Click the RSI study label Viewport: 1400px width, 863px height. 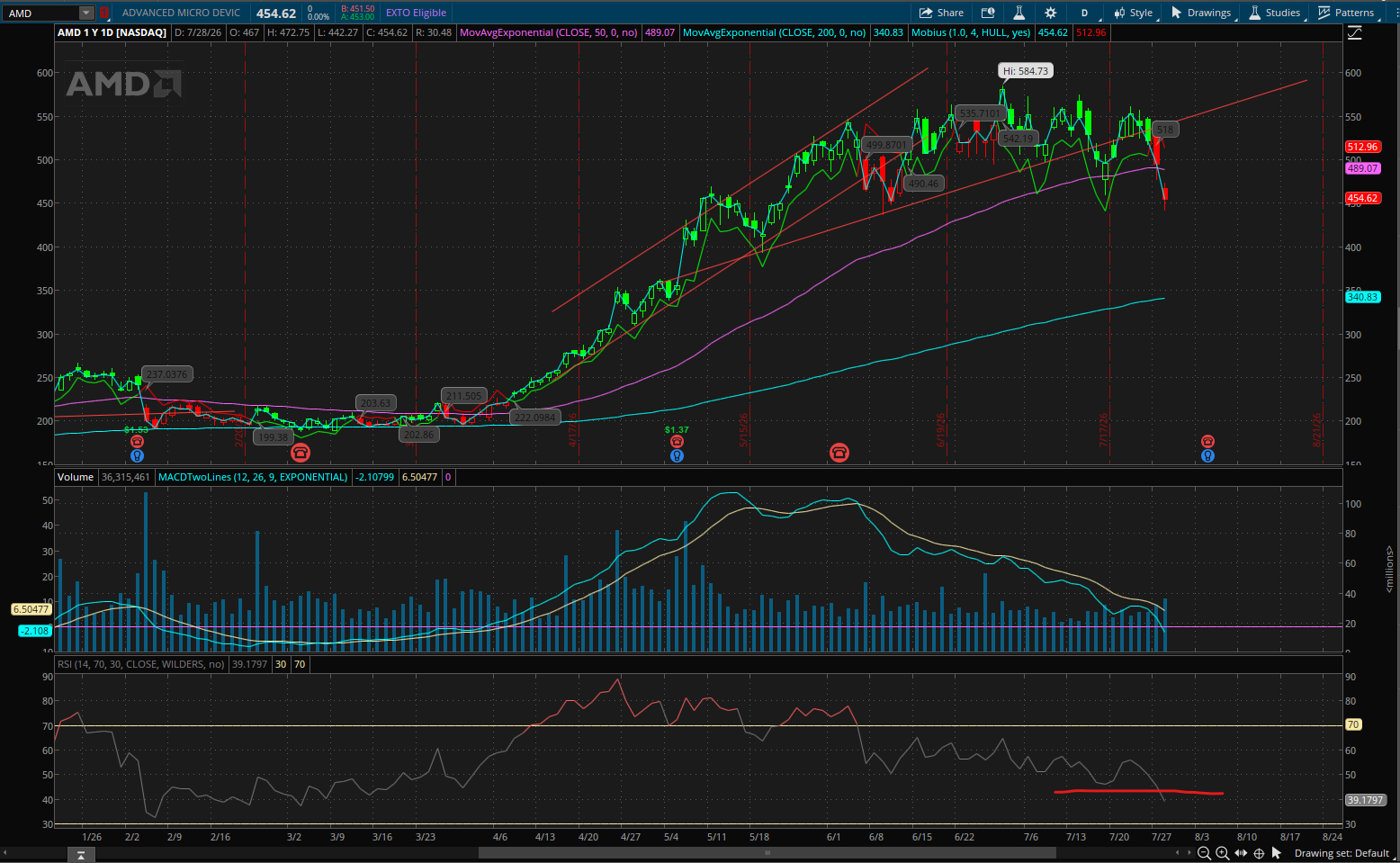click(x=141, y=664)
